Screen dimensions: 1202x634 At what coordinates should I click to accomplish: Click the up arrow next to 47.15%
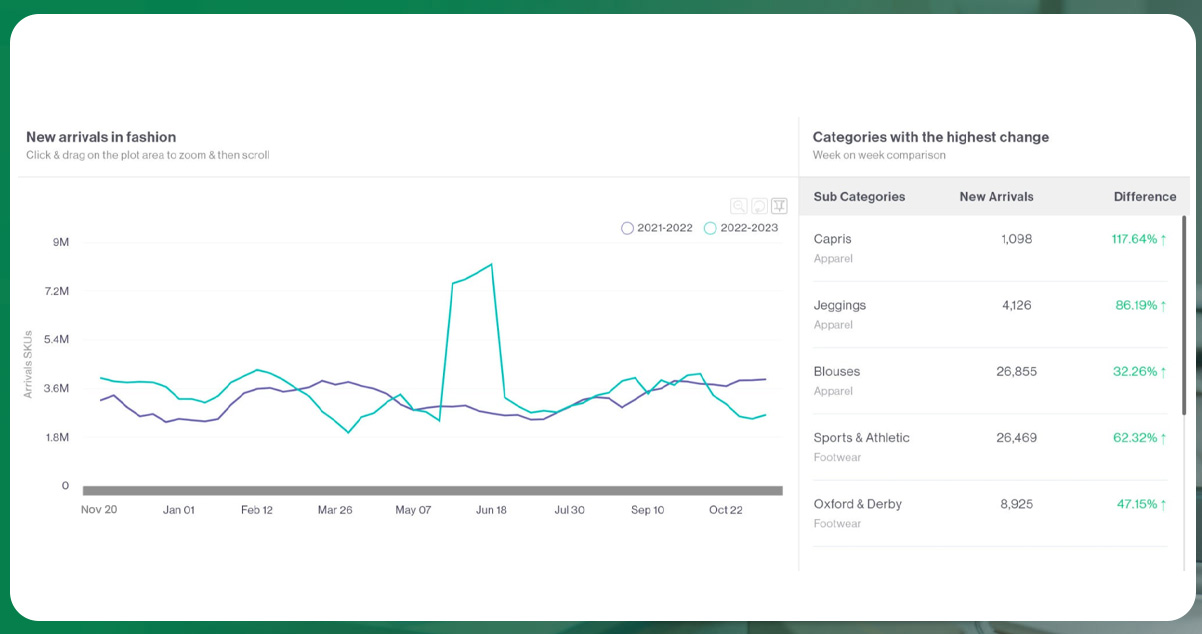click(x=1164, y=504)
